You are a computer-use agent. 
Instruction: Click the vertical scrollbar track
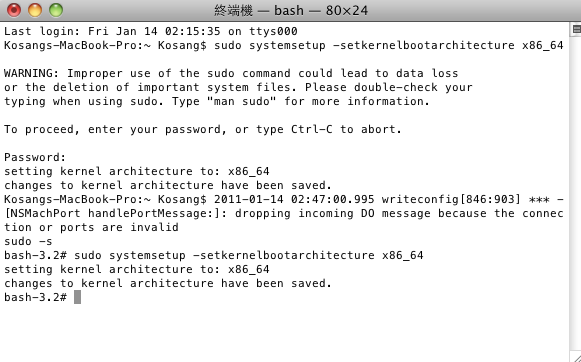pyautogui.click(x=575, y=193)
